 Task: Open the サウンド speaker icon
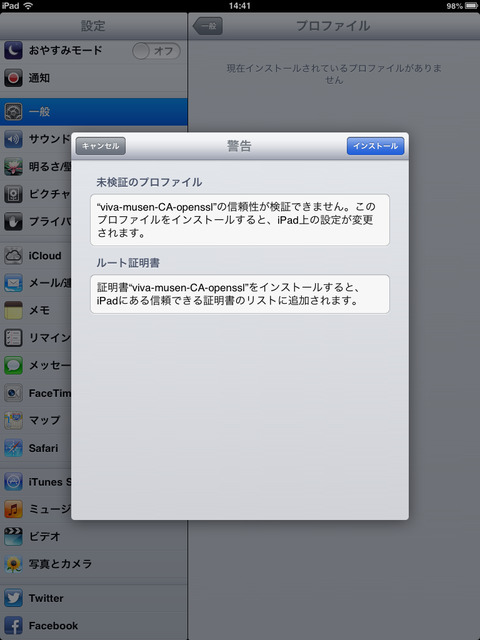(13, 139)
